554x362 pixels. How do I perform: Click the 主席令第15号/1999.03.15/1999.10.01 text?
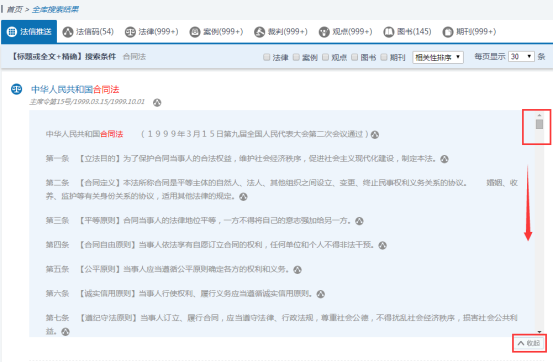[87, 102]
